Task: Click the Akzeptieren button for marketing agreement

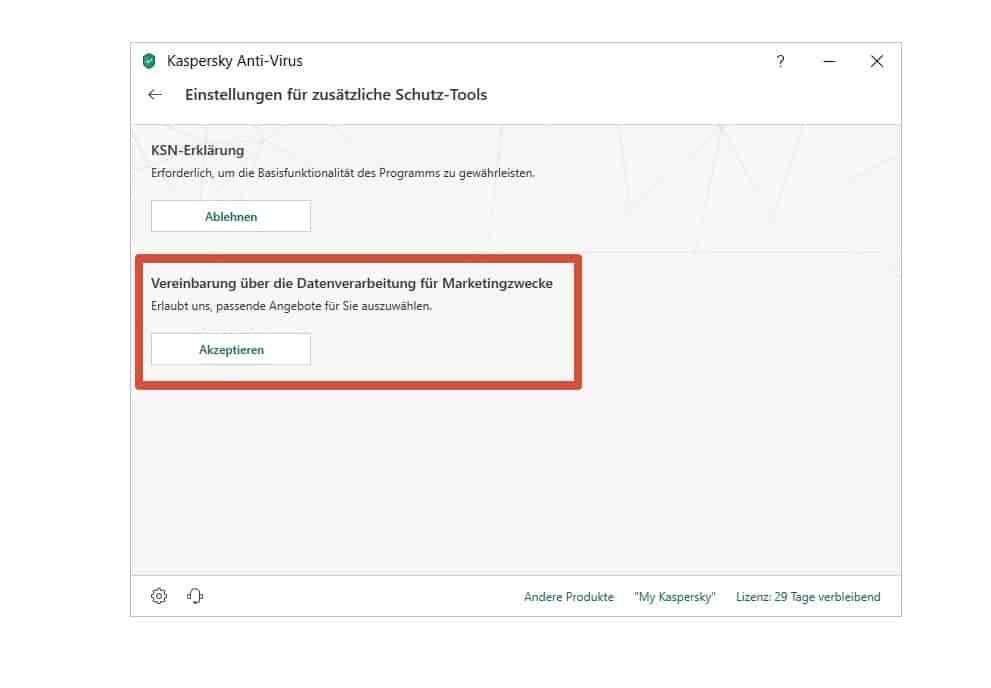Action: coord(231,349)
